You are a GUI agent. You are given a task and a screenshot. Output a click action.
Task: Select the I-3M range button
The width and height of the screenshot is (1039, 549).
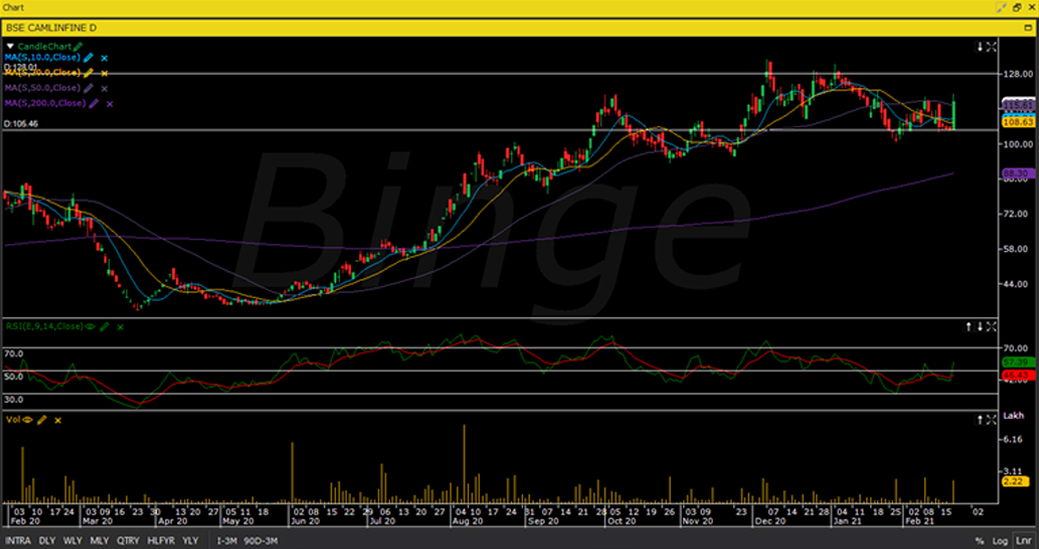(x=227, y=541)
